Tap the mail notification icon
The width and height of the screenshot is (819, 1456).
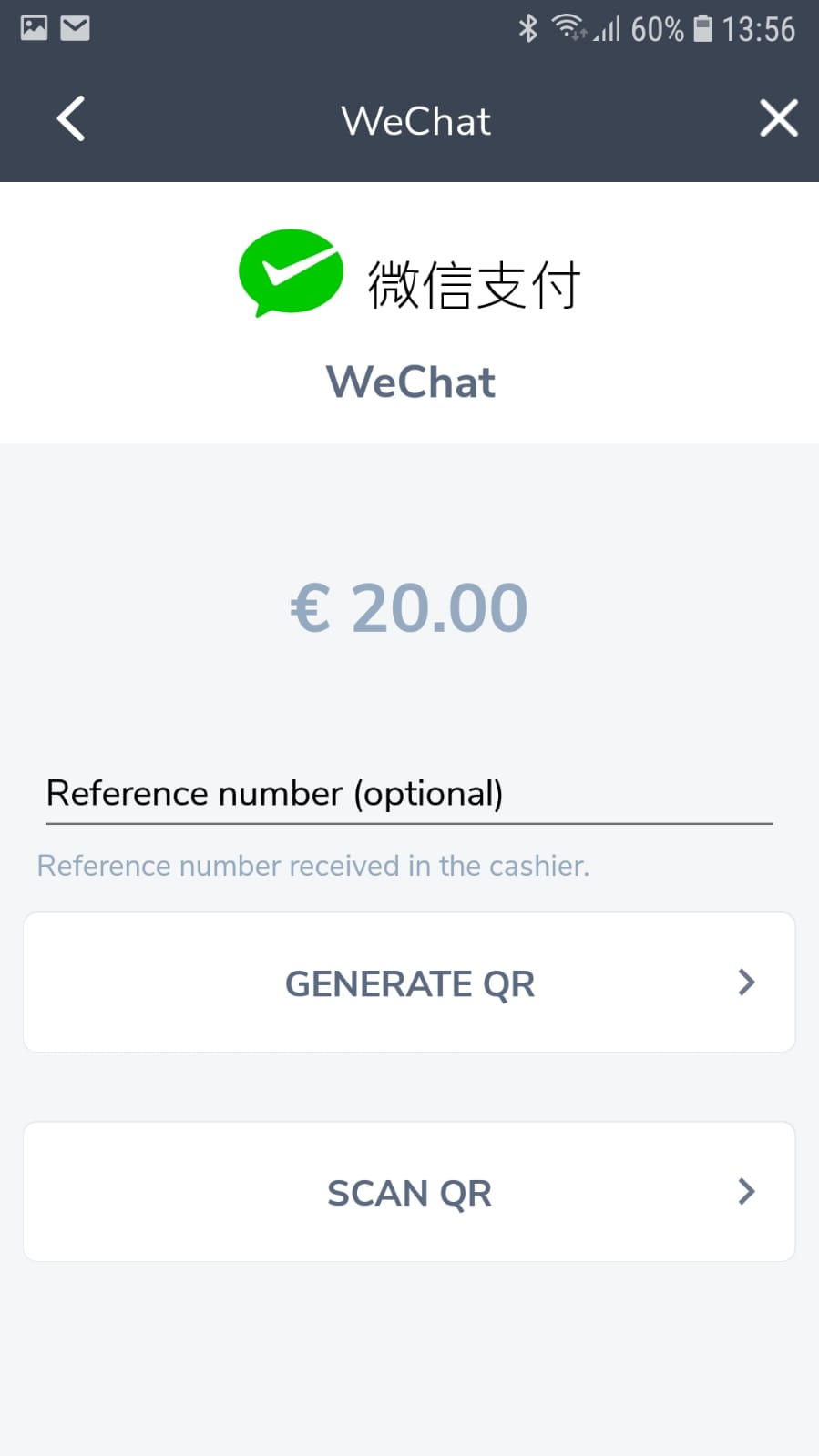click(x=76, y=28)
